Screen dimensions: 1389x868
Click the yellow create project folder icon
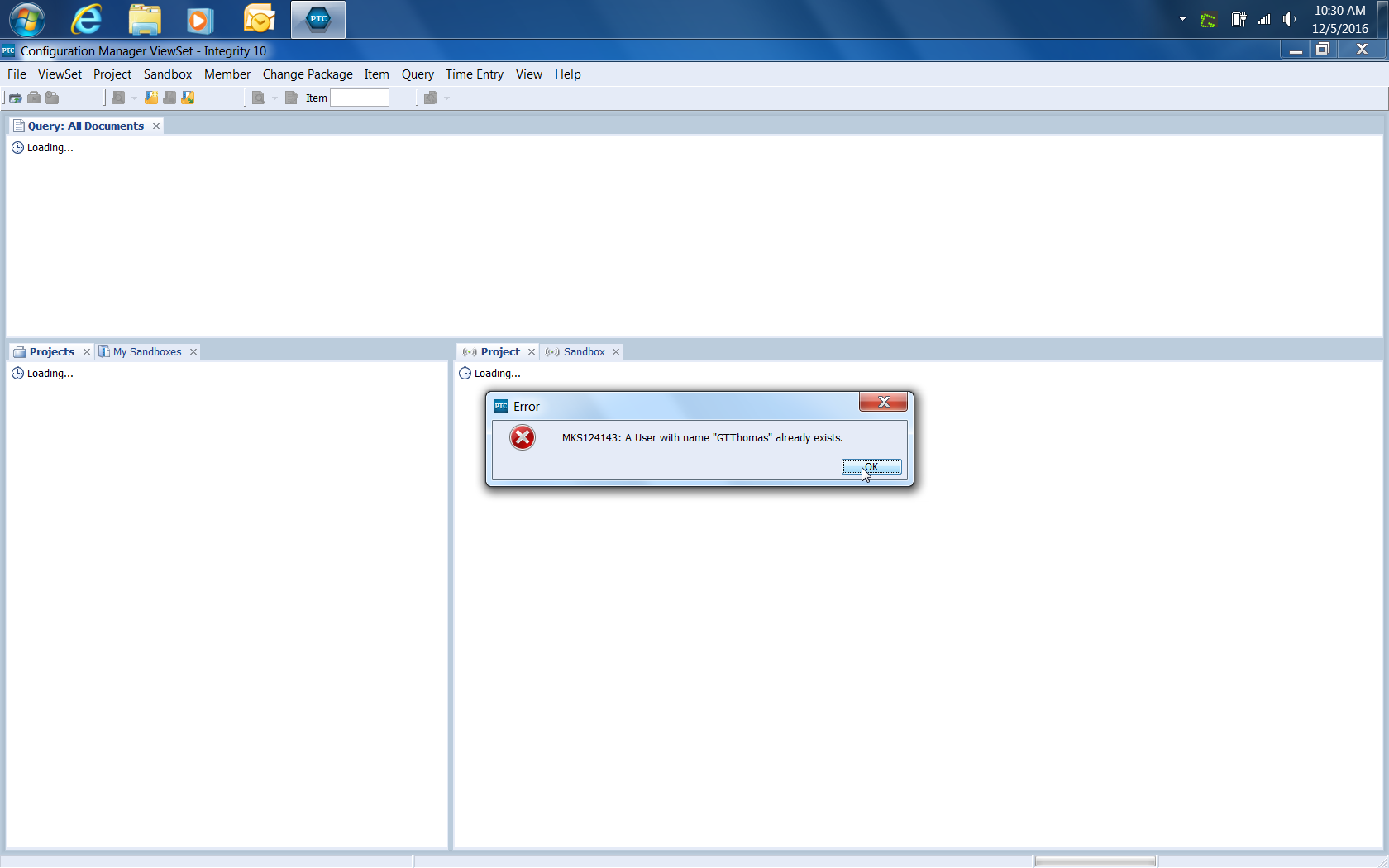(x=151, y=98)
